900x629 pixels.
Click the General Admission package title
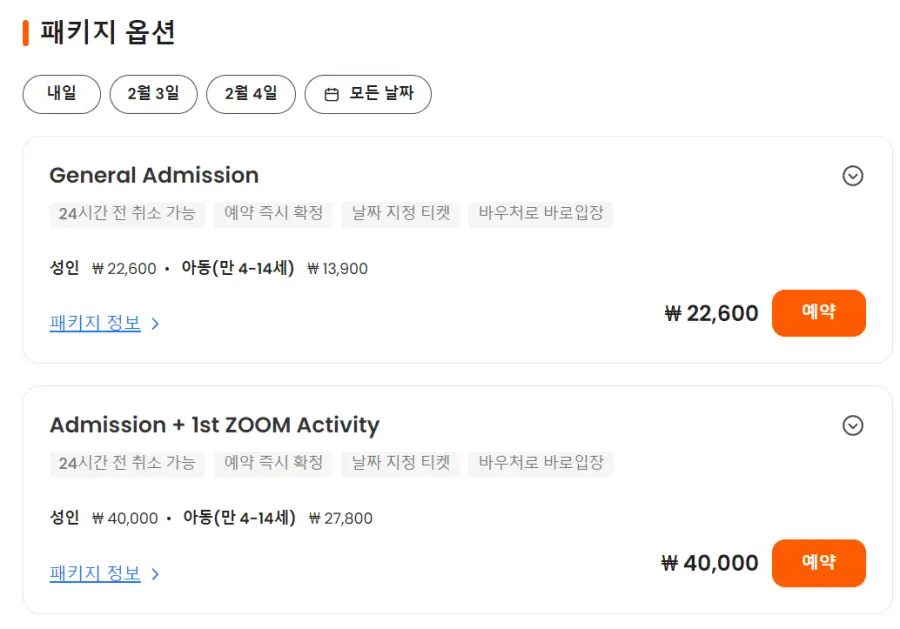click(154, 175)
